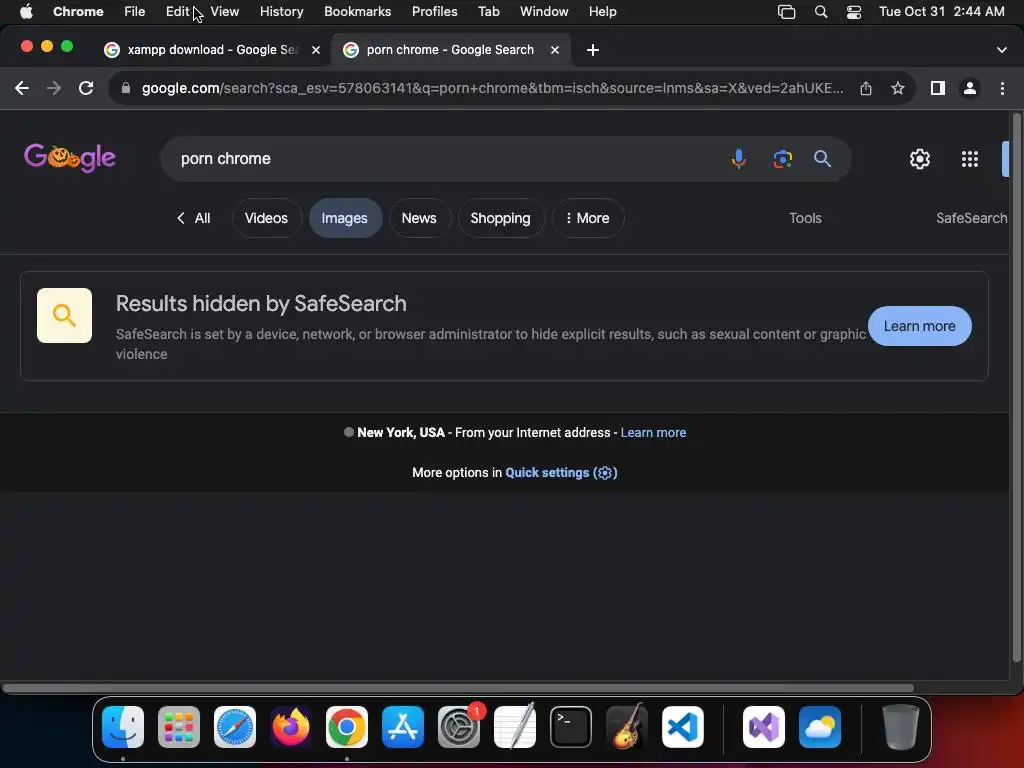This screenshot has height=768, width=1024.
Task: Open Control Center in menu bar
Action: tap(854, 12)
